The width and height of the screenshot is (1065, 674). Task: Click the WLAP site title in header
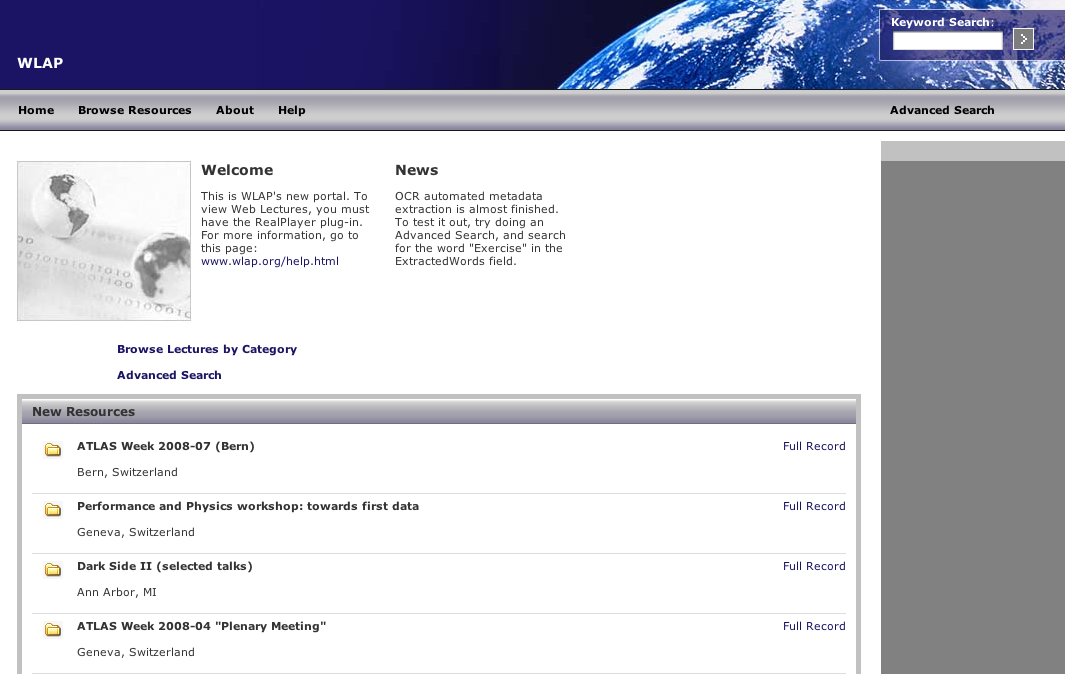[x=40, y=63]
